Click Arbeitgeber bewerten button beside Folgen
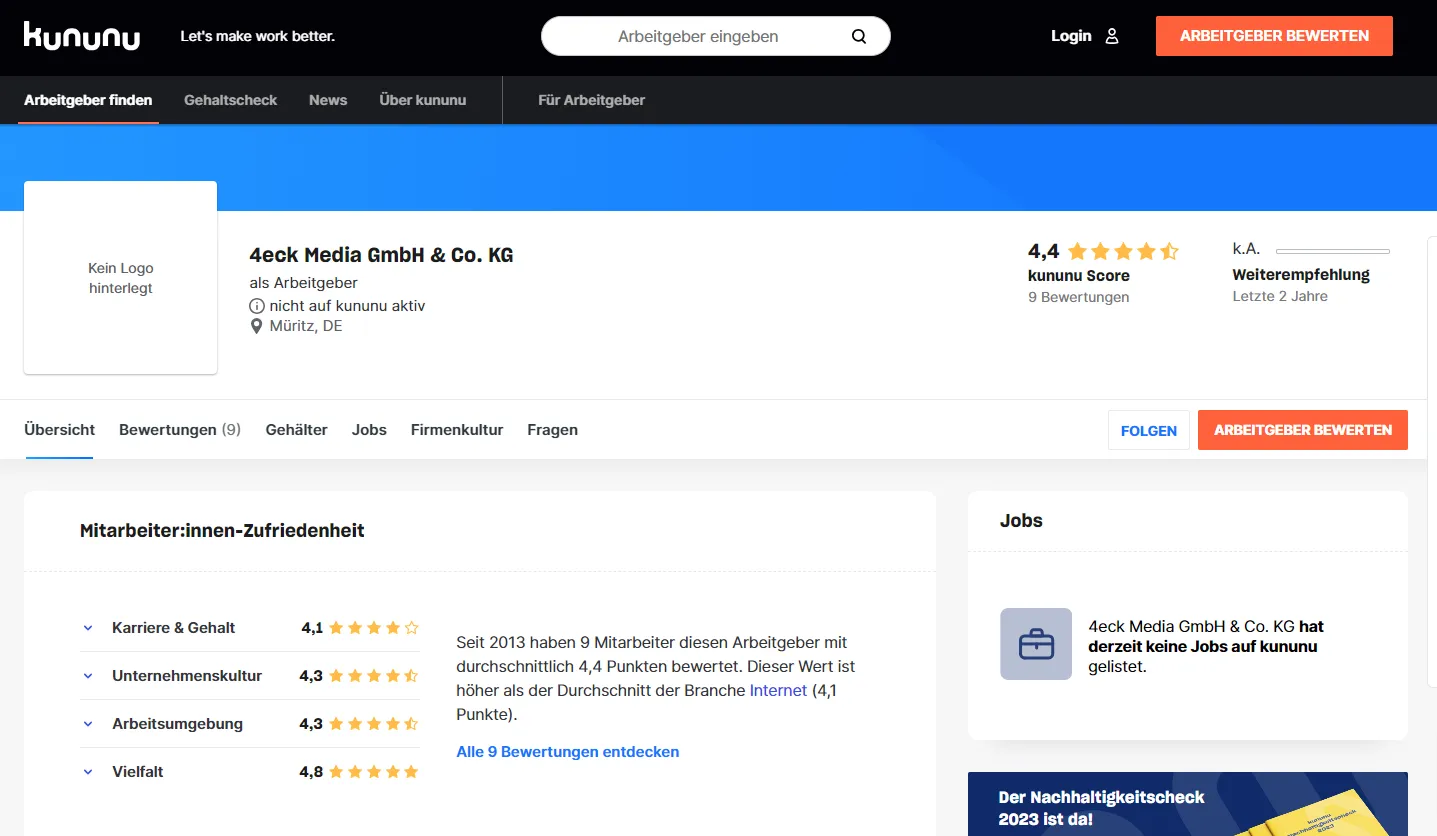This screenshot has height=836, width=1437. click(x=1303, y=430)
